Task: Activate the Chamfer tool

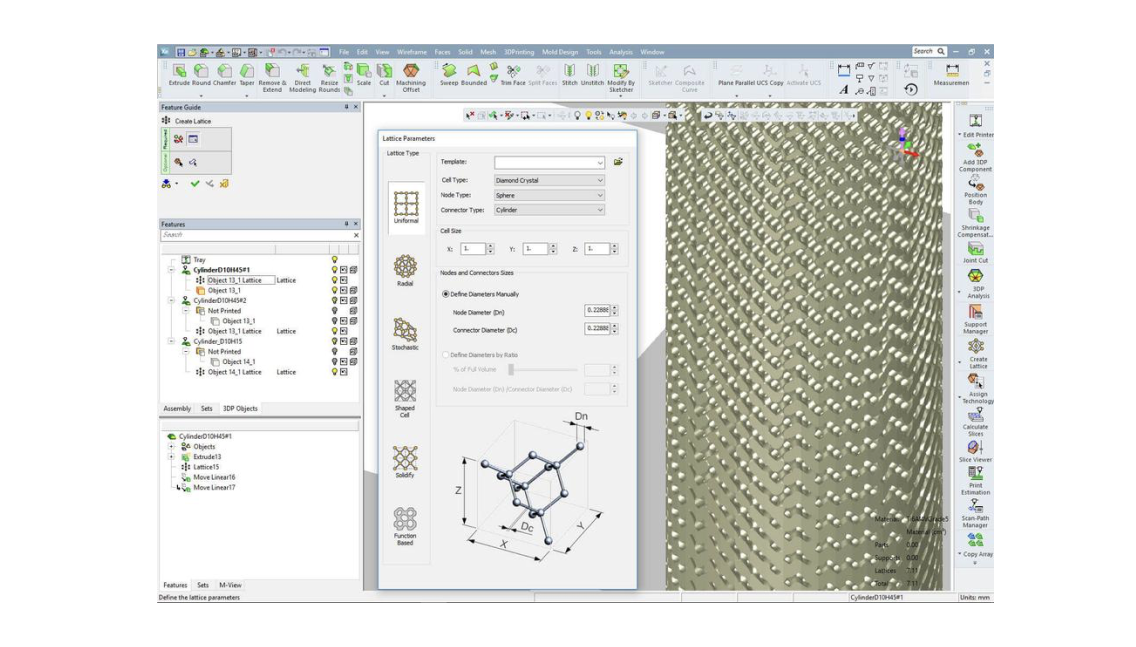Action: coord(225,75)
